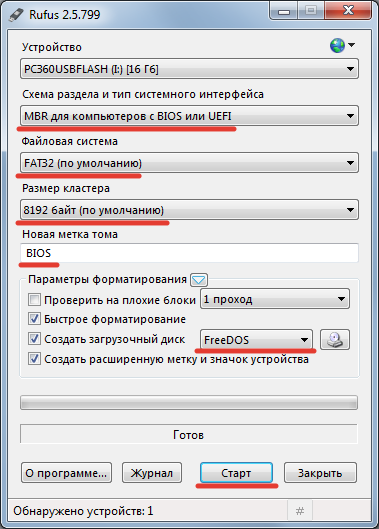Toggle the create bootable disk checkbox
Viewport: 379px width, 529px height.
(x=34, y=339)
